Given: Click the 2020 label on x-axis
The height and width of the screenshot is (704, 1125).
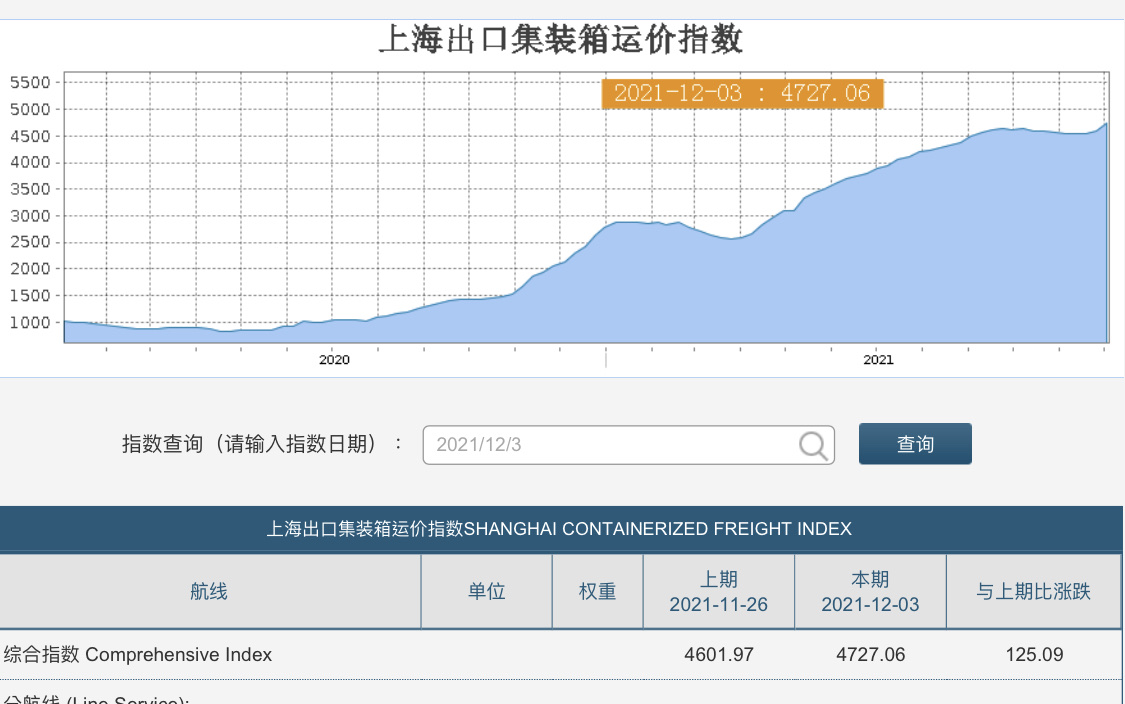Looking at the screenshot, I should pos(334,360).
